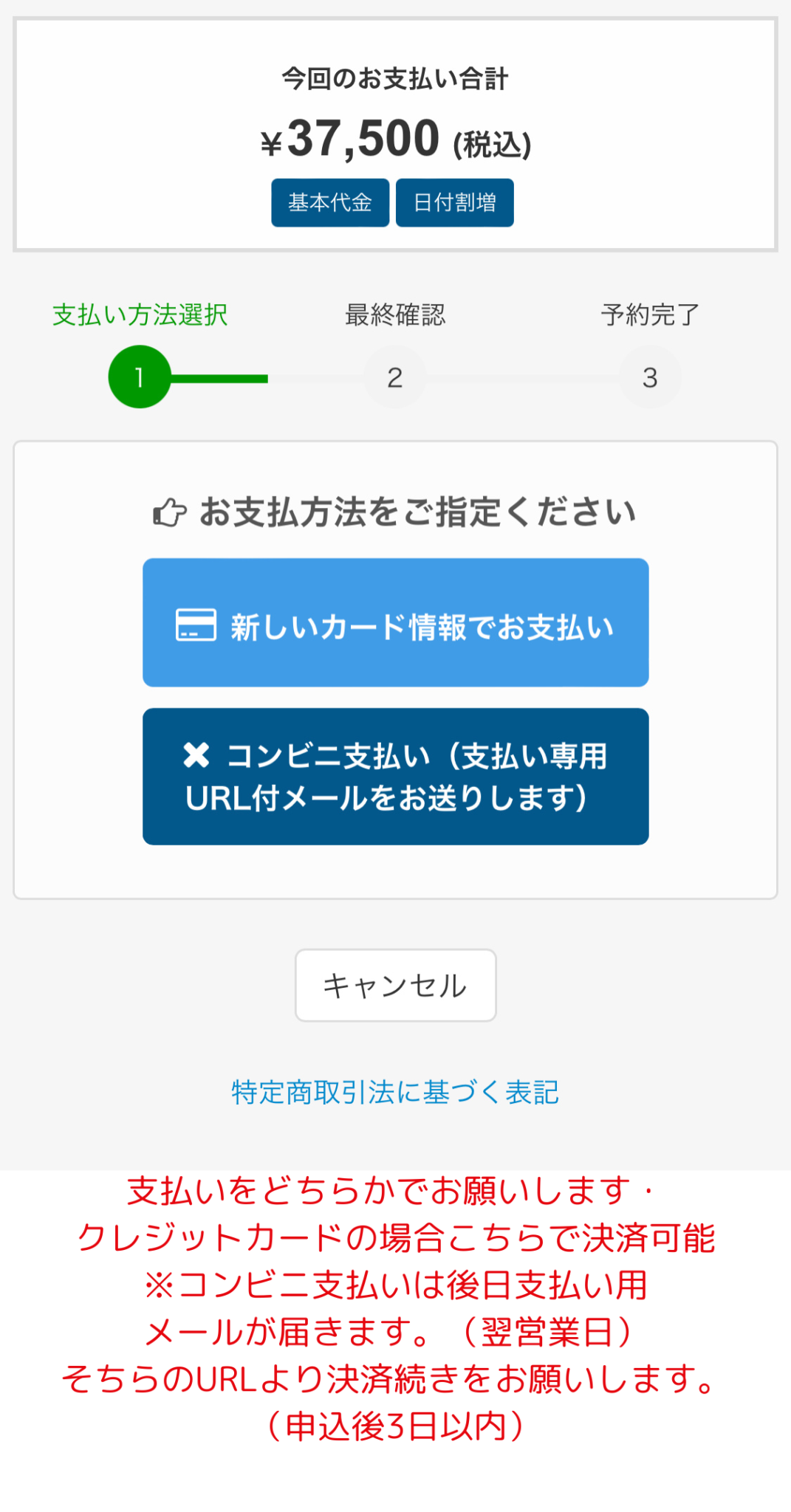Choose convenience store payment (コンビニ支払い)
Viewport: 791px width, 1512px height.
coord(395,776)
